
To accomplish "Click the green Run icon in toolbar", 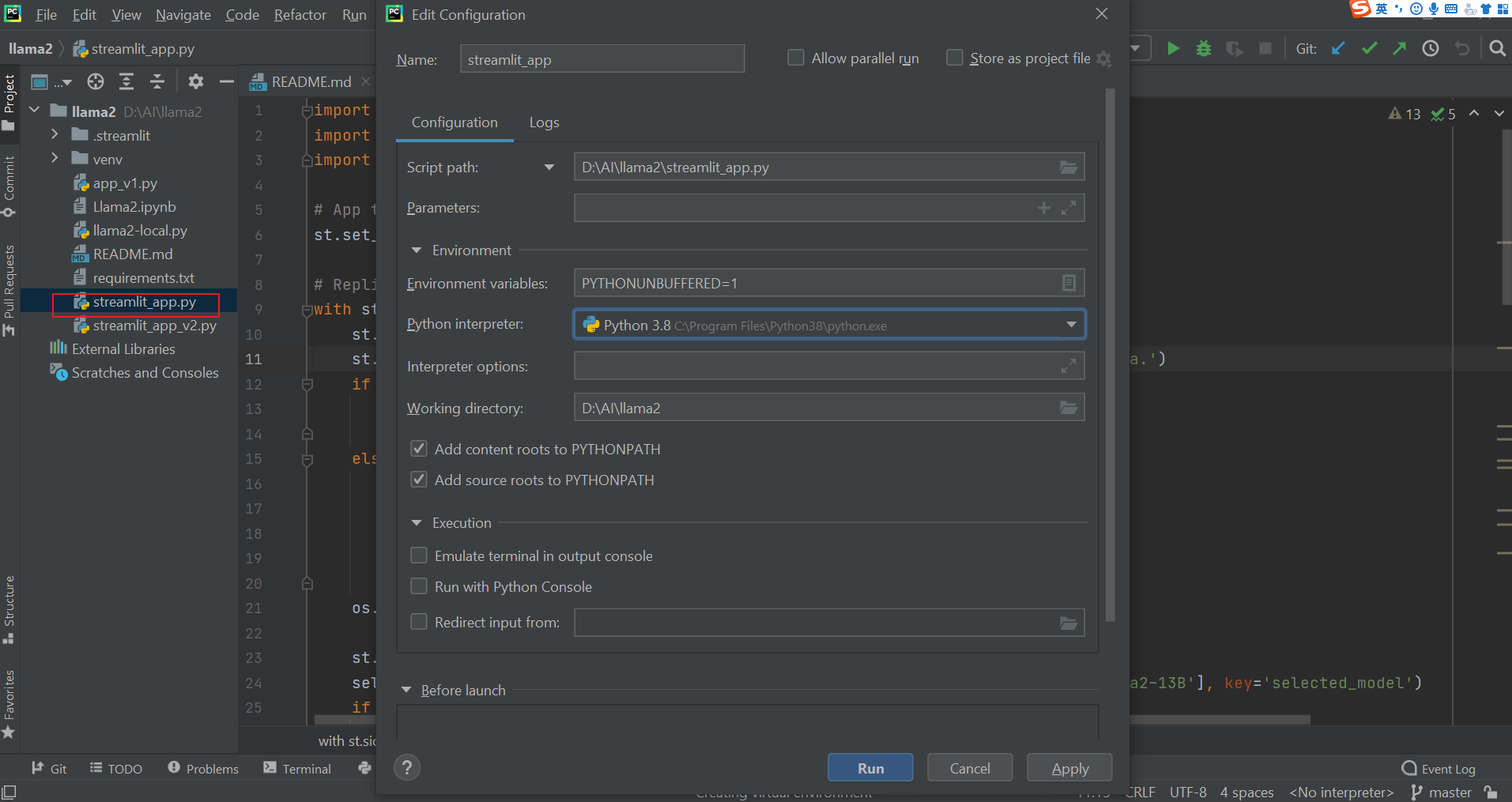I will click(x=1173, y=49).
